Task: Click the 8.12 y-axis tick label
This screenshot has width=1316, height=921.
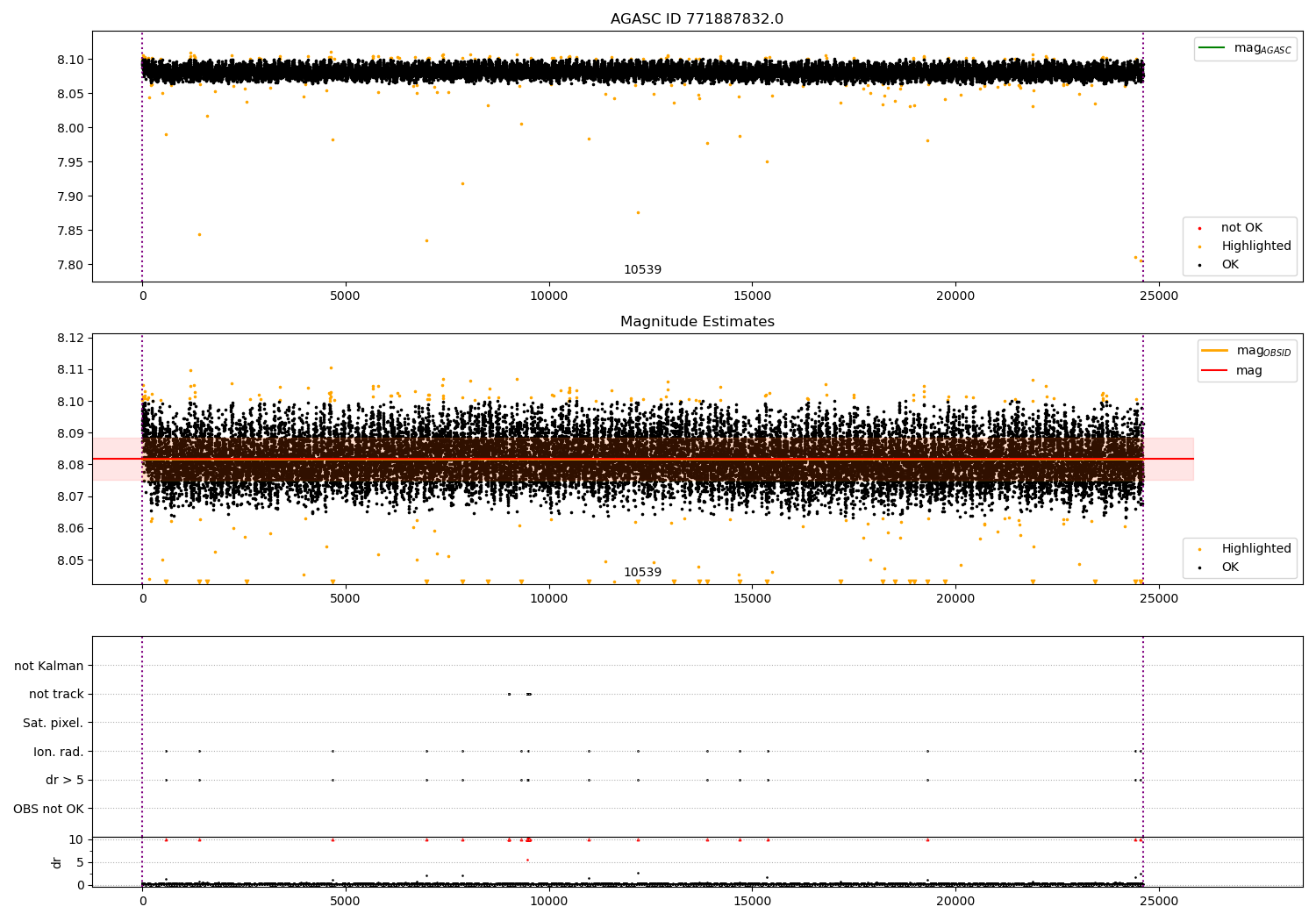Action: tap(70, 338)
